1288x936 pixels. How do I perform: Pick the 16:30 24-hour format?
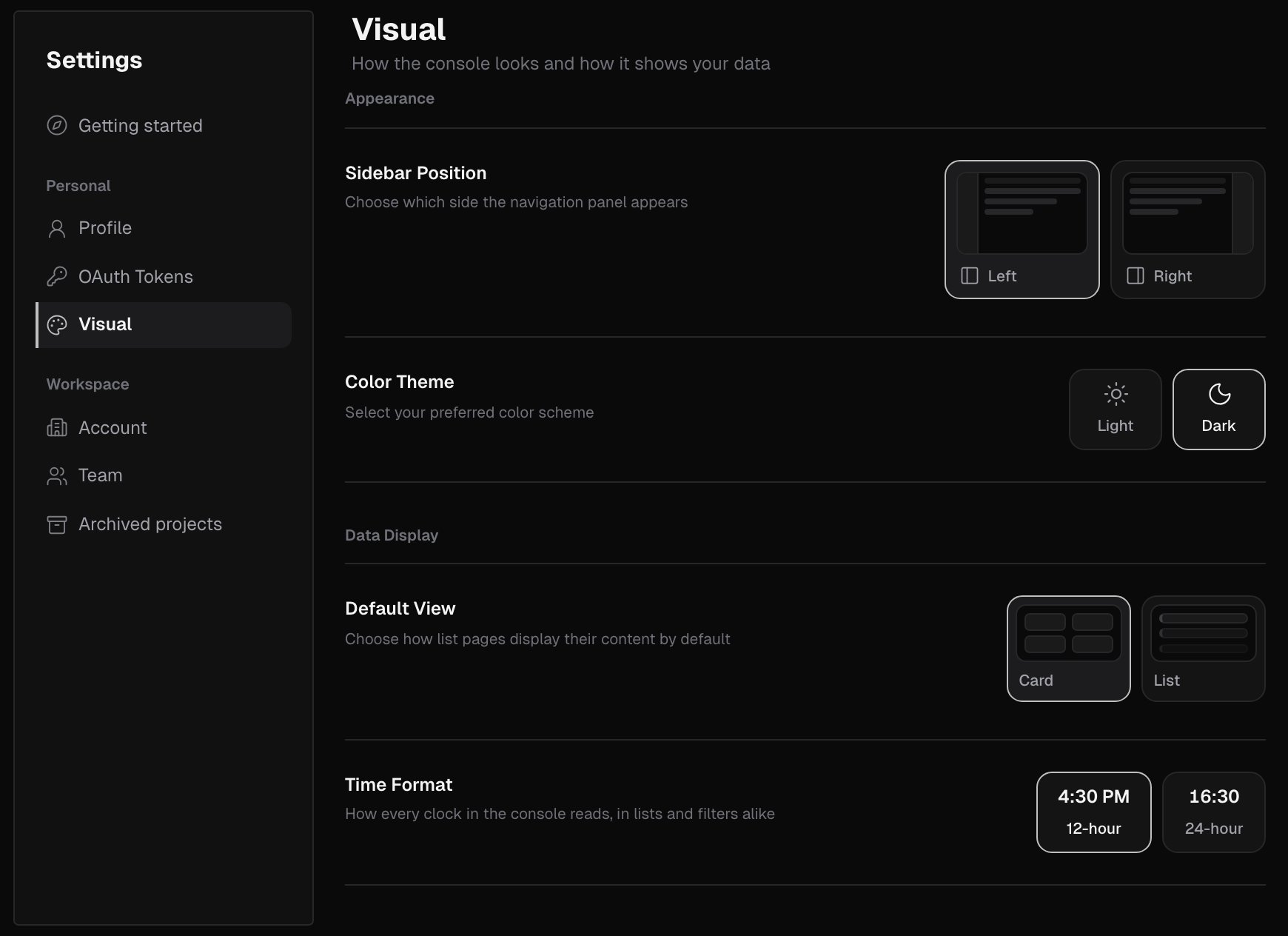[1214, 812]
